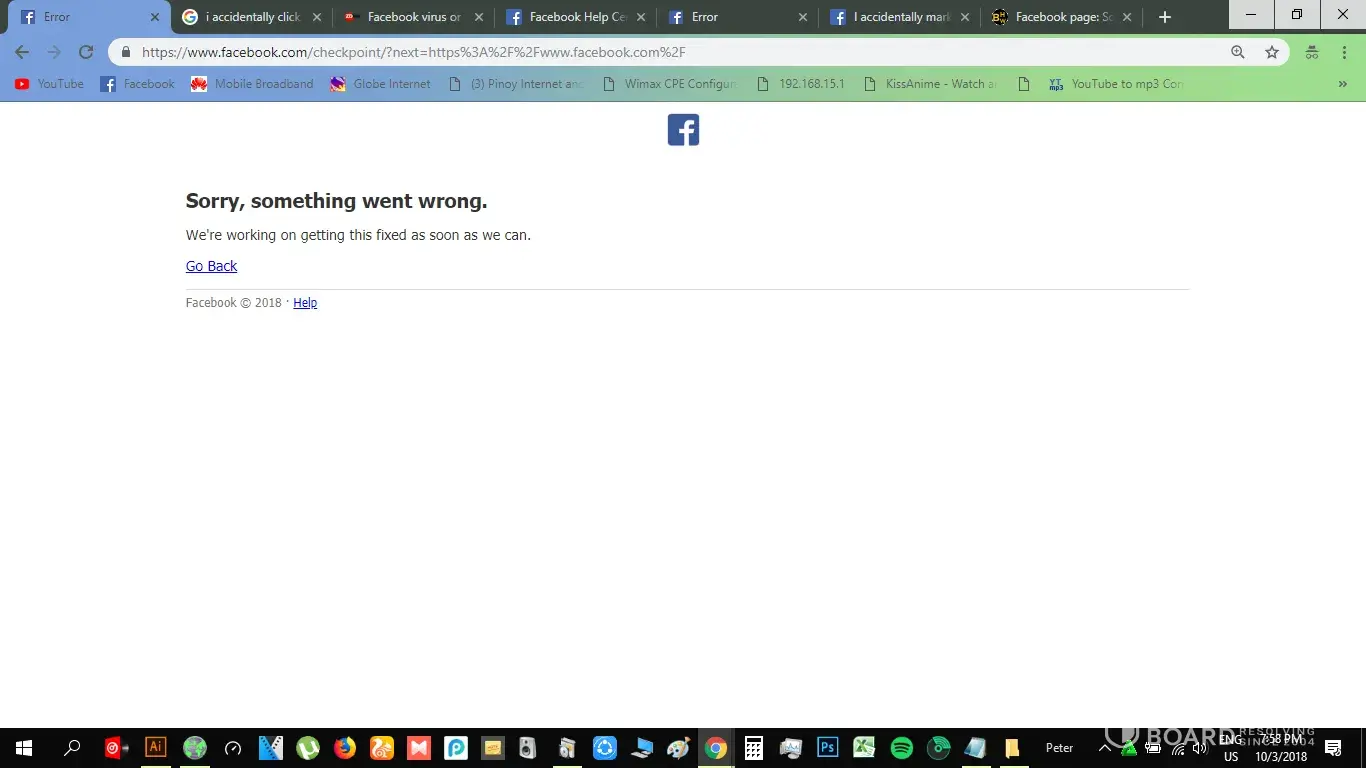
Task: Click the Google Chrome taskbar icon
Action: click(x=715, y=748)
